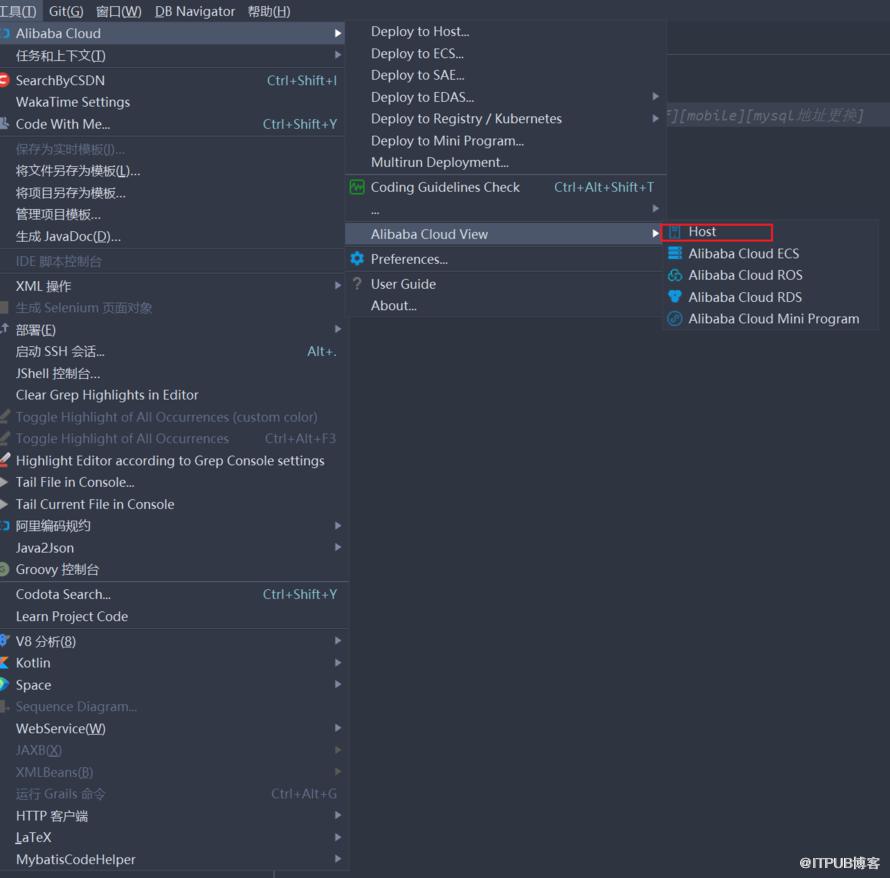
Task: Click the Code With Me icon
Action: pyautogui.click(x=4, y=124)
